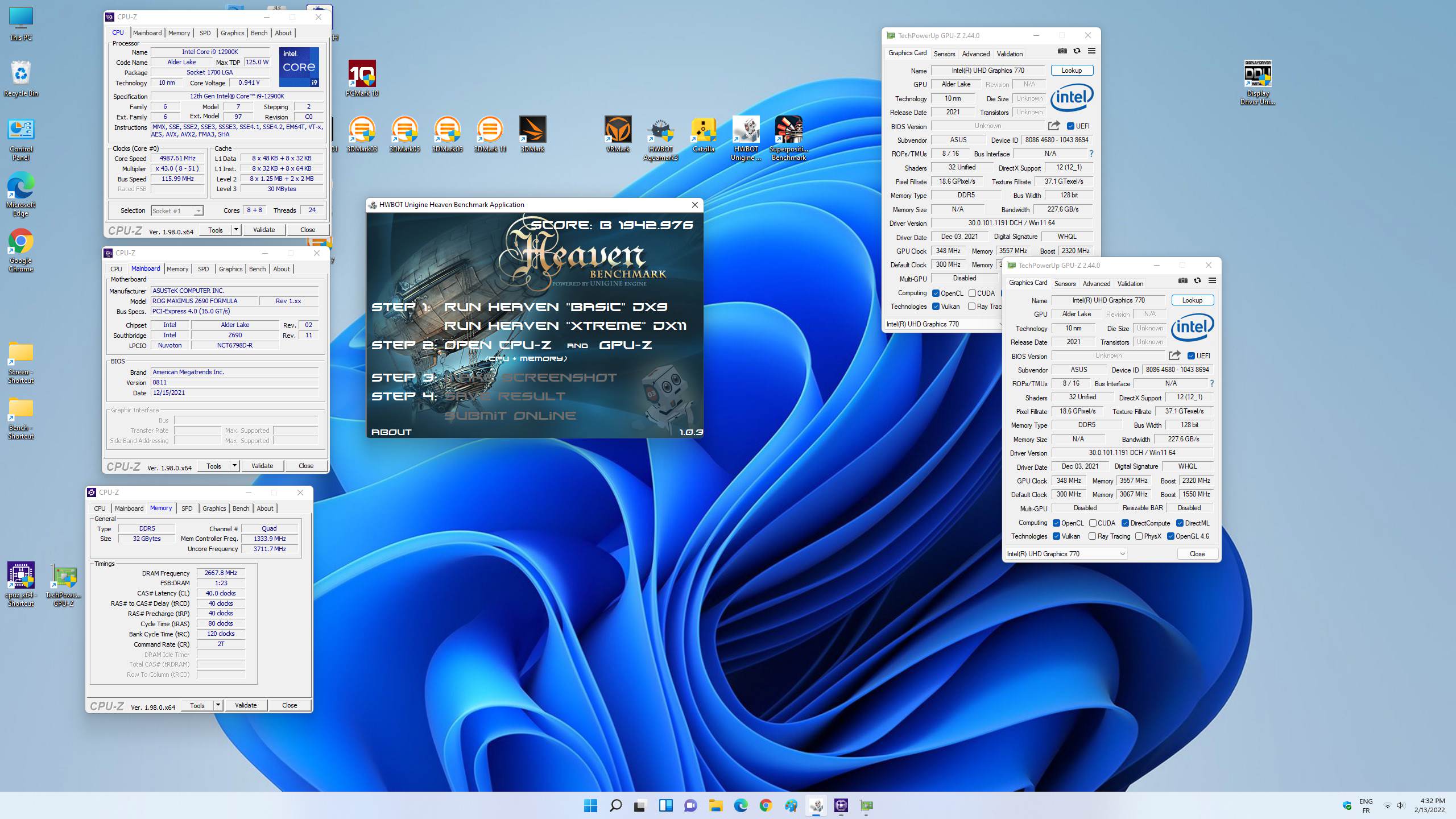The height and width of the screenshot is (819, 1456).
Task: Switch to Bench tab in top CPU-Z window
Action: click(259, 33)
